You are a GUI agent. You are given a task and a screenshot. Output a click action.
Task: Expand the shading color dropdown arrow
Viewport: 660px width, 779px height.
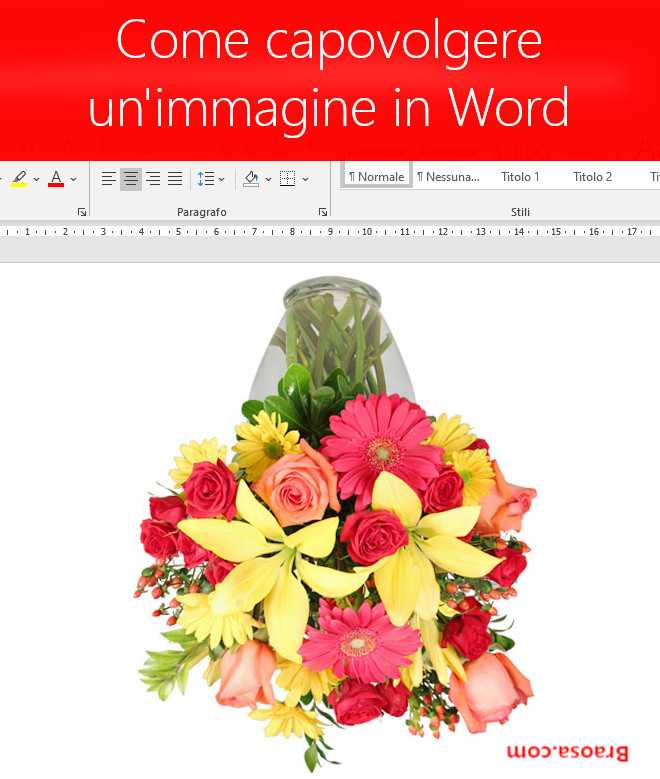tap(268, 179)
